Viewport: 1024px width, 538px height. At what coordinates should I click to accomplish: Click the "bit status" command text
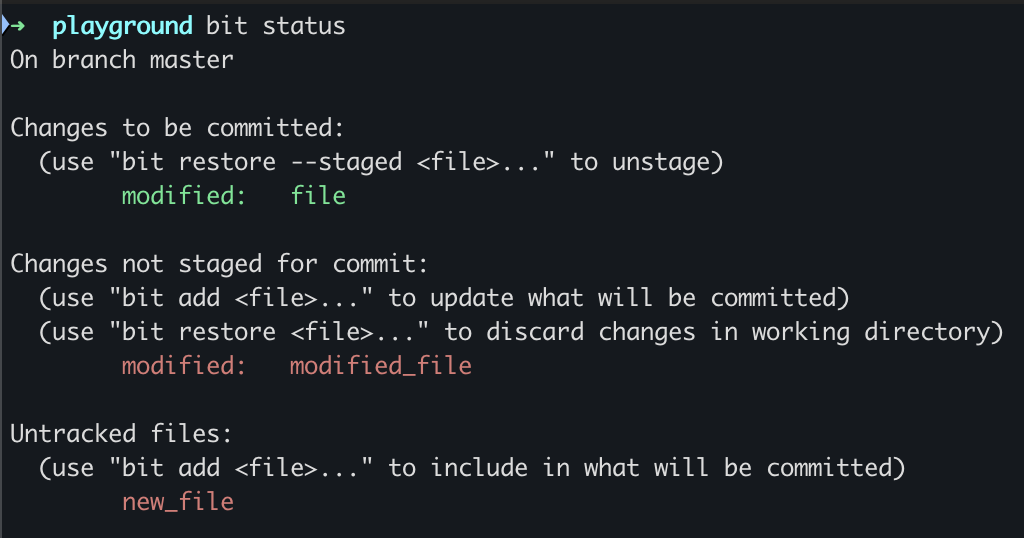(275, 26)
